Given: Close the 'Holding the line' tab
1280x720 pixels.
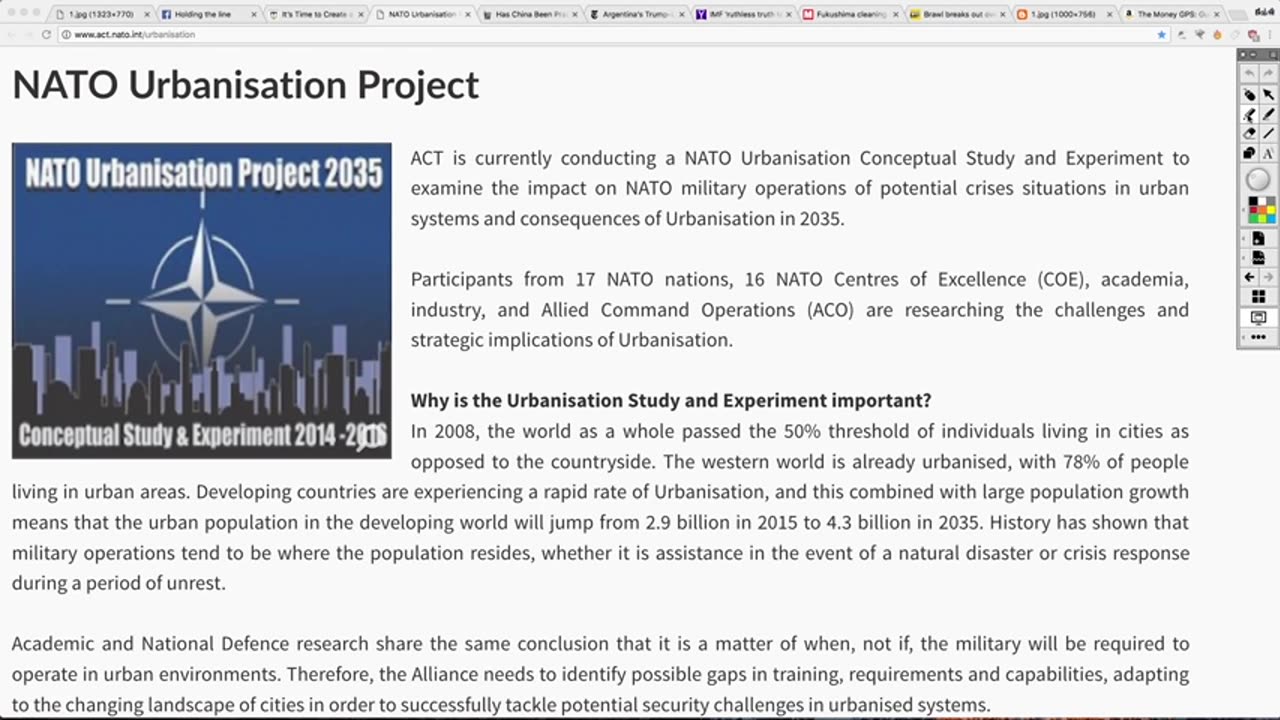Looking at the screenshot, I should (253, 14).
